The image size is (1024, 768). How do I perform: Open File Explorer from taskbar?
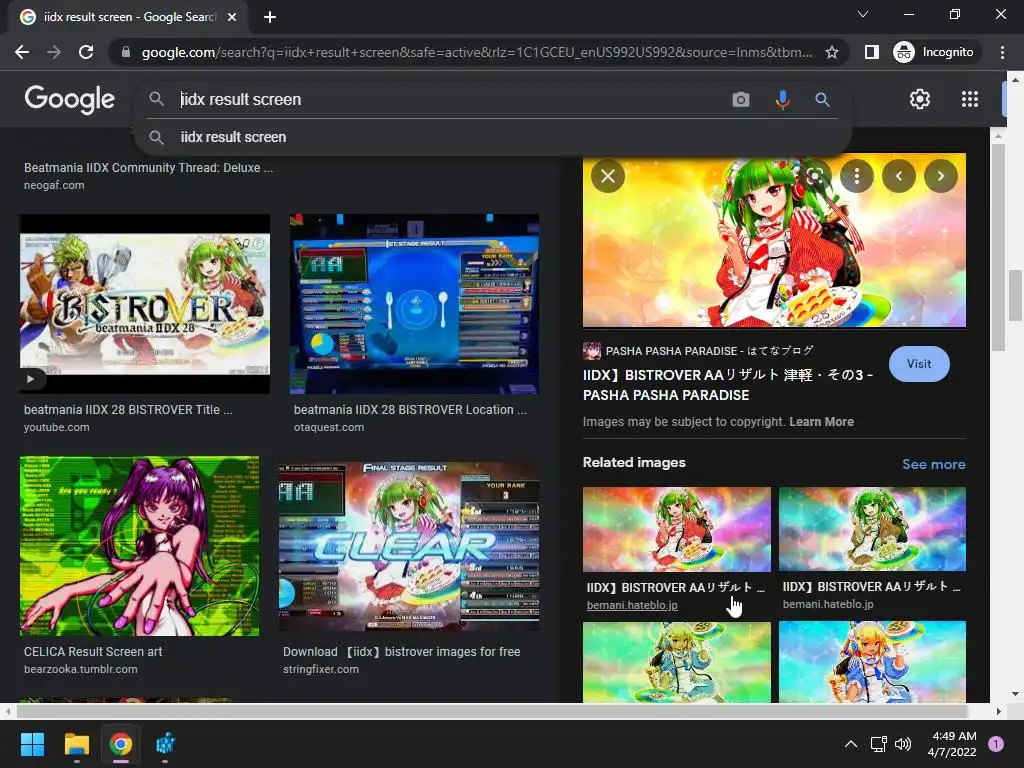click(76, 744)
